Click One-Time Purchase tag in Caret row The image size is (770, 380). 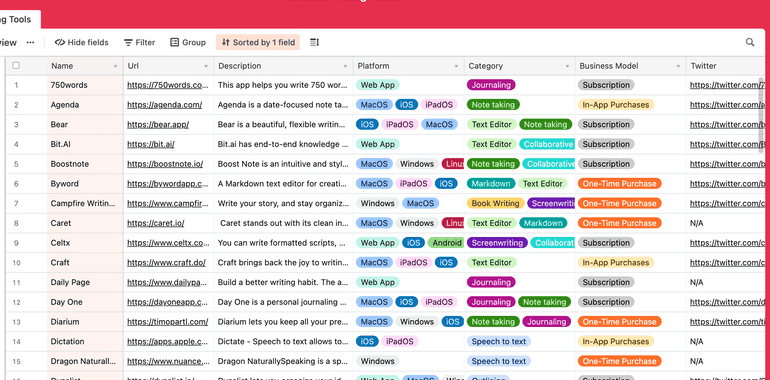coord(619,223)
